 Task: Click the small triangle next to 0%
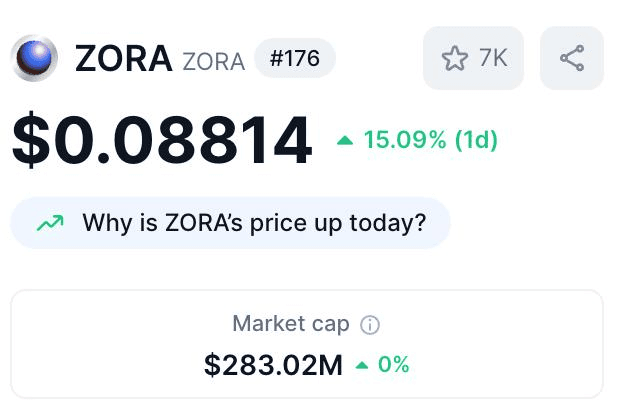[362, 365]
